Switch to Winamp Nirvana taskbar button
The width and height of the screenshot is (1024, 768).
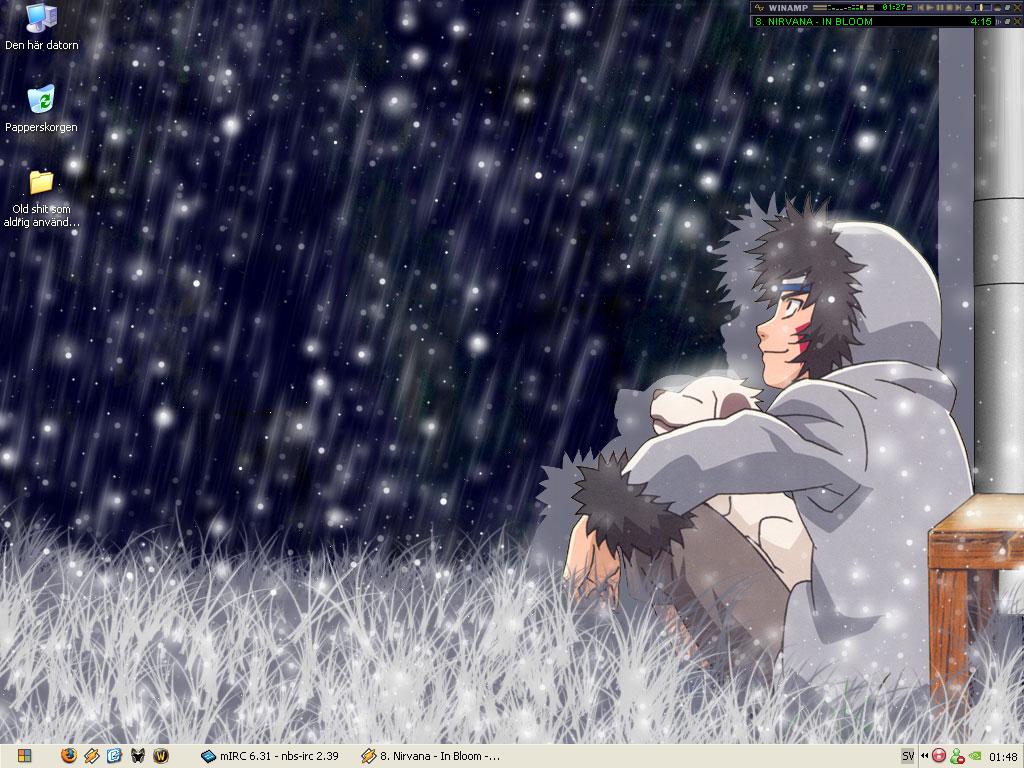click(x=431, y=756)
